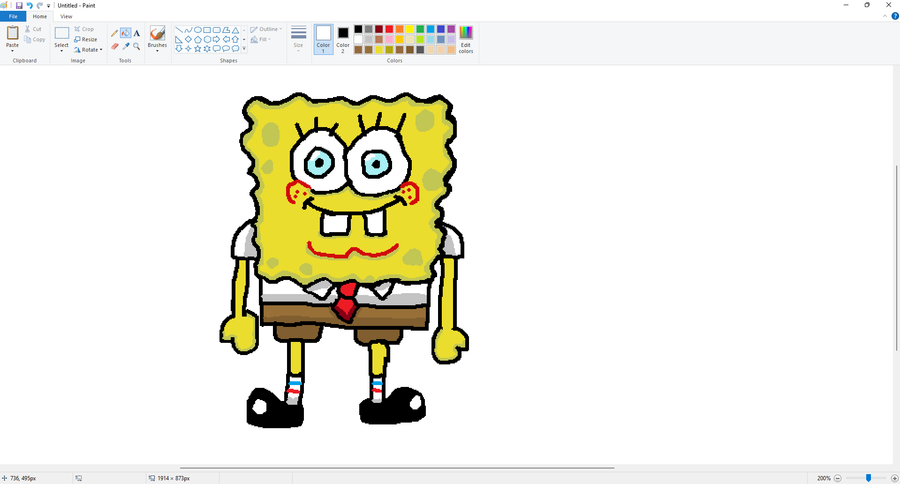Open Customize Quick Access Toolbar arrow
The width and height of the screenshot is (900, 484).
coord(48,6)
